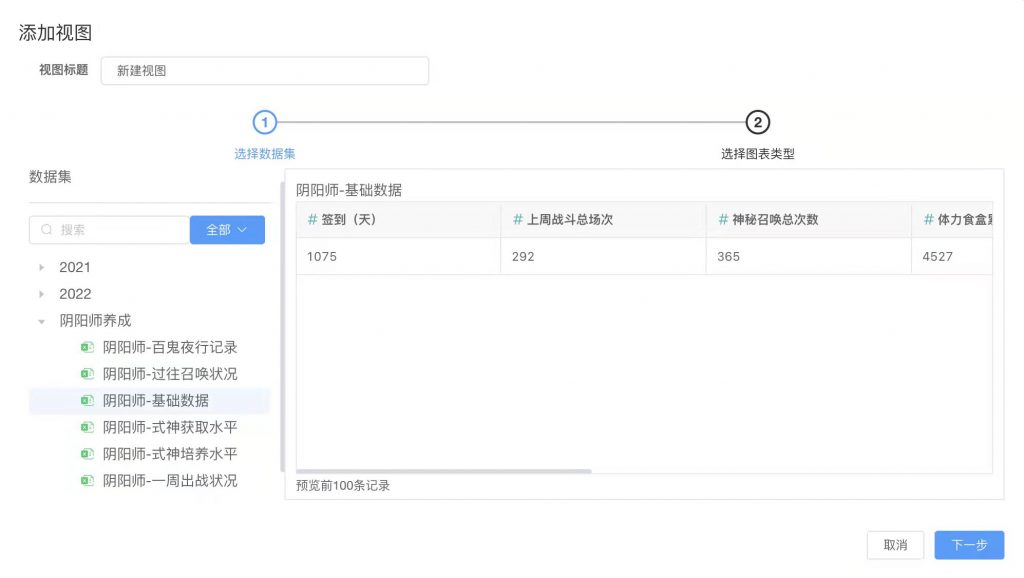Expand the 2021 folder arrow

pyautogui.click(x=42, y=268)
